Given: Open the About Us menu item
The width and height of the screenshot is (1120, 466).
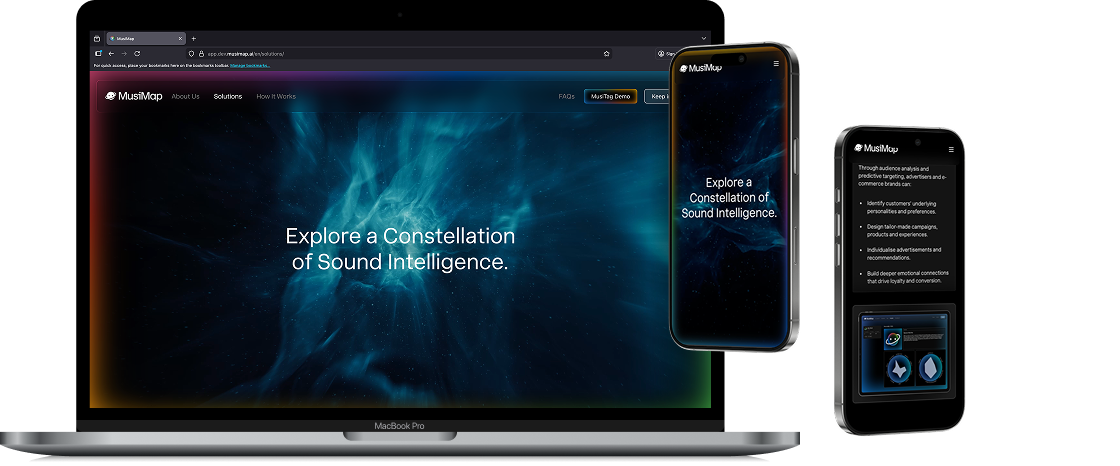Looking at the screenshot, I should click(185, 96).
